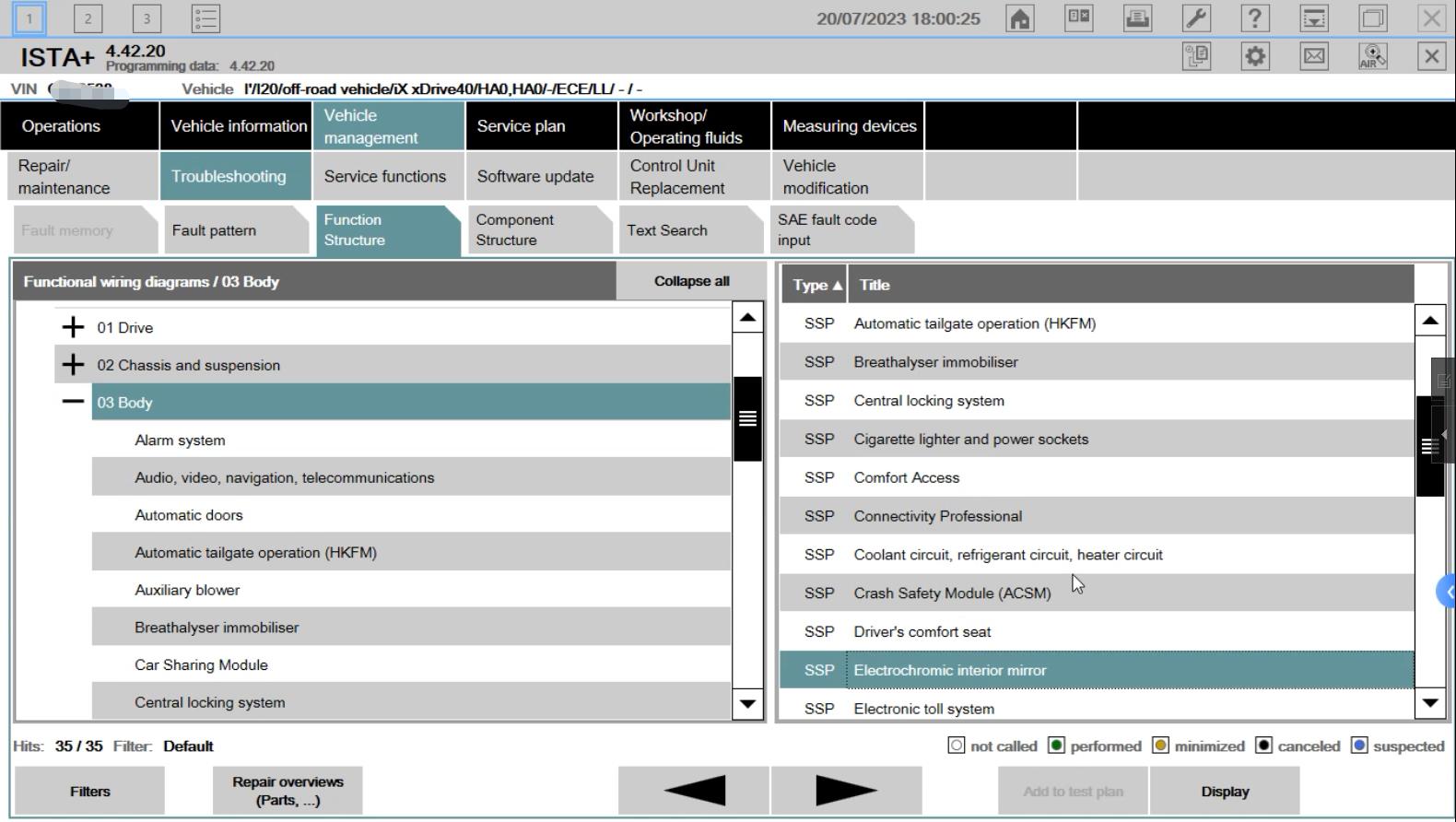Open the print icon in top toolbar
This screenshot has width=1456, height=822.
[x=1137, y=18]
